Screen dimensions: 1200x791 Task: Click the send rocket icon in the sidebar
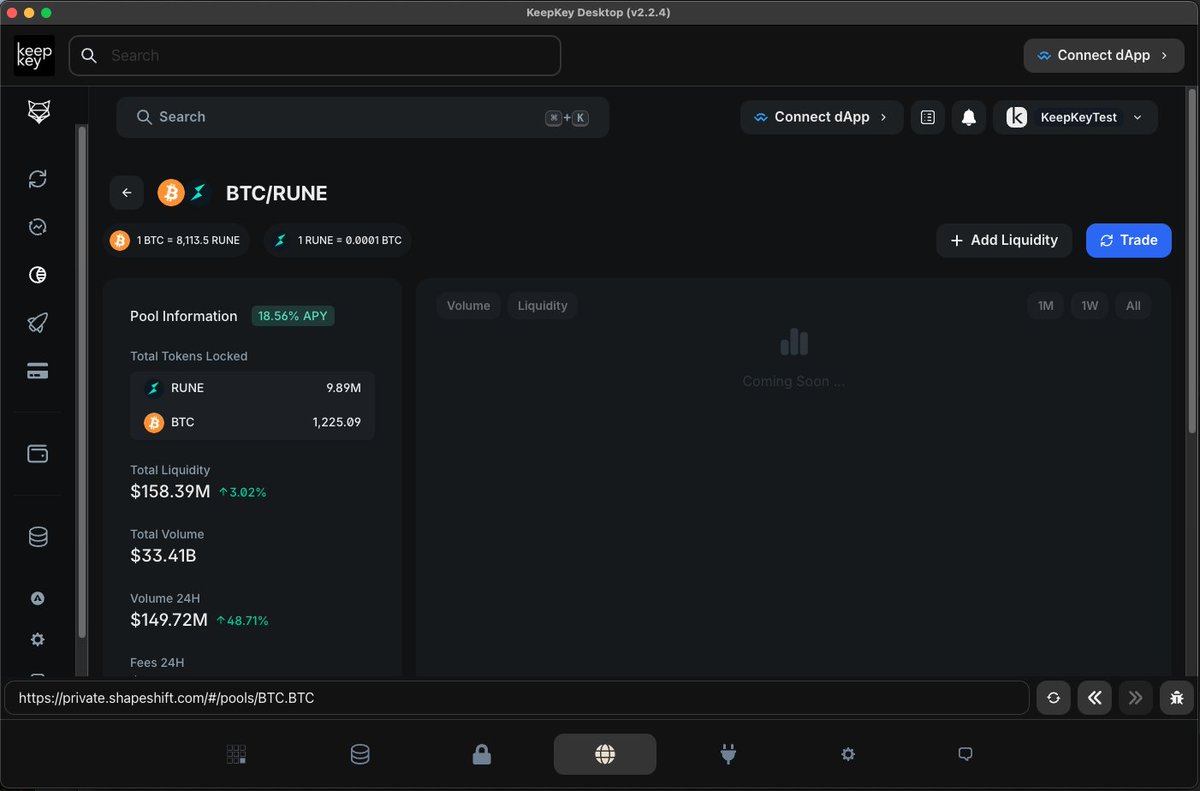[37, 322]
